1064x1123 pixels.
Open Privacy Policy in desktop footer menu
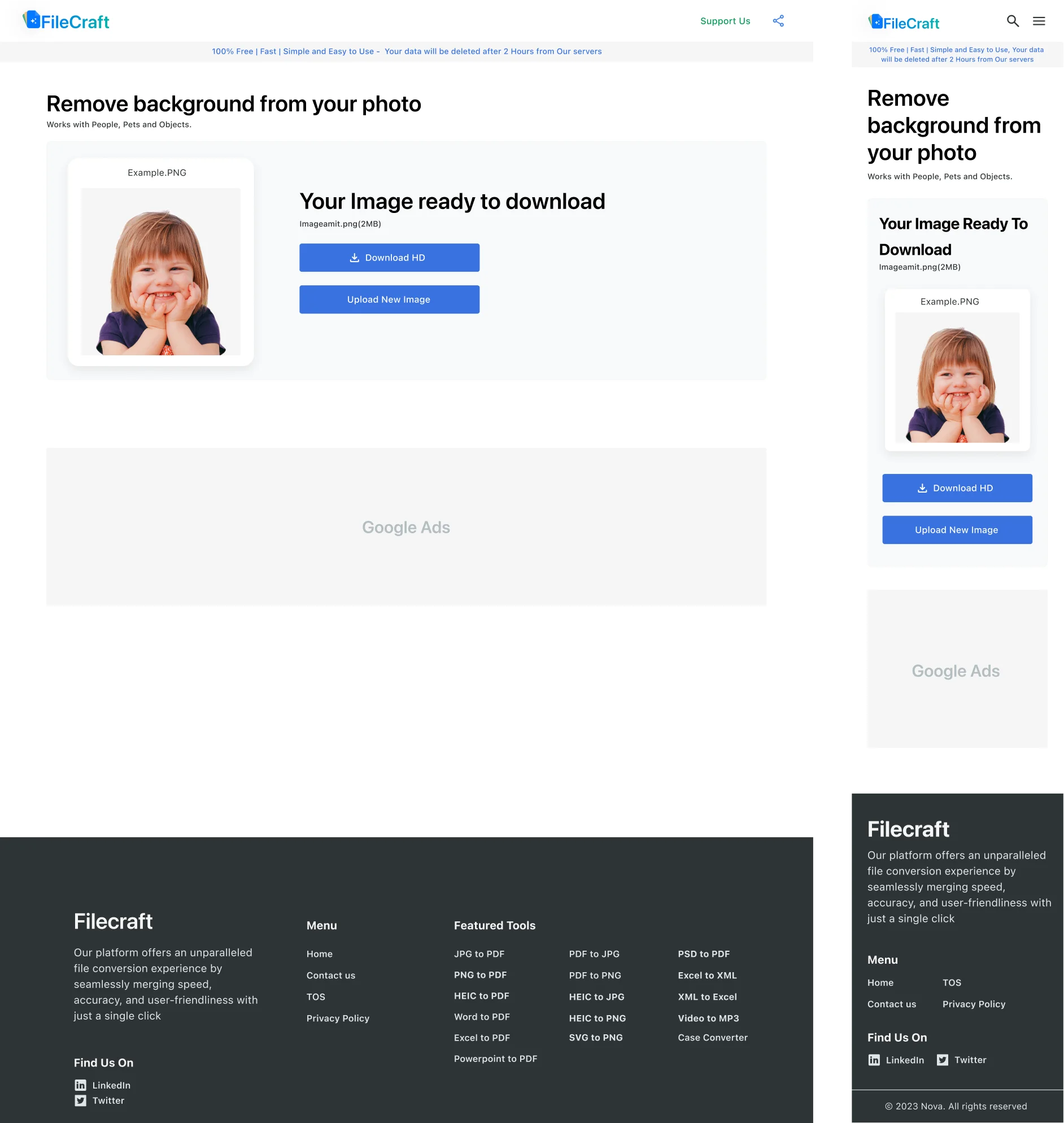tap(338, 1018)
